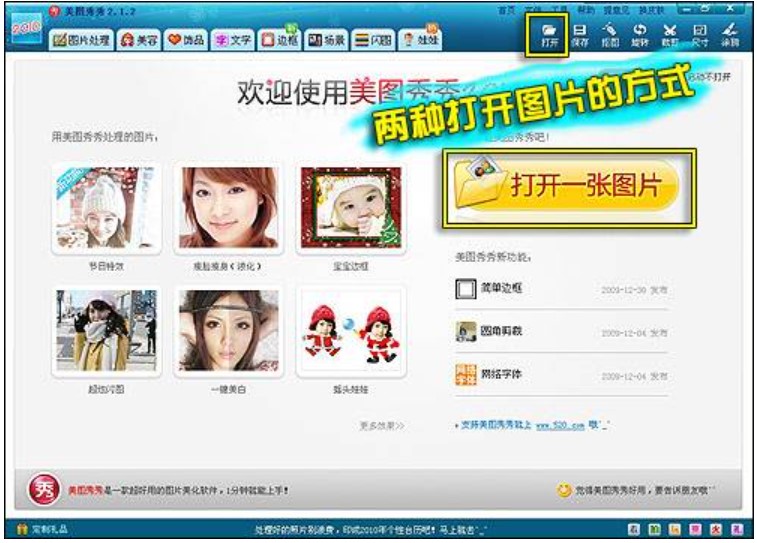Open the 一键美白 whitening thumbnail
Image resolution: width=757 pixels, height=543 pixels.
pyautogui.click(x=228, y=331)
